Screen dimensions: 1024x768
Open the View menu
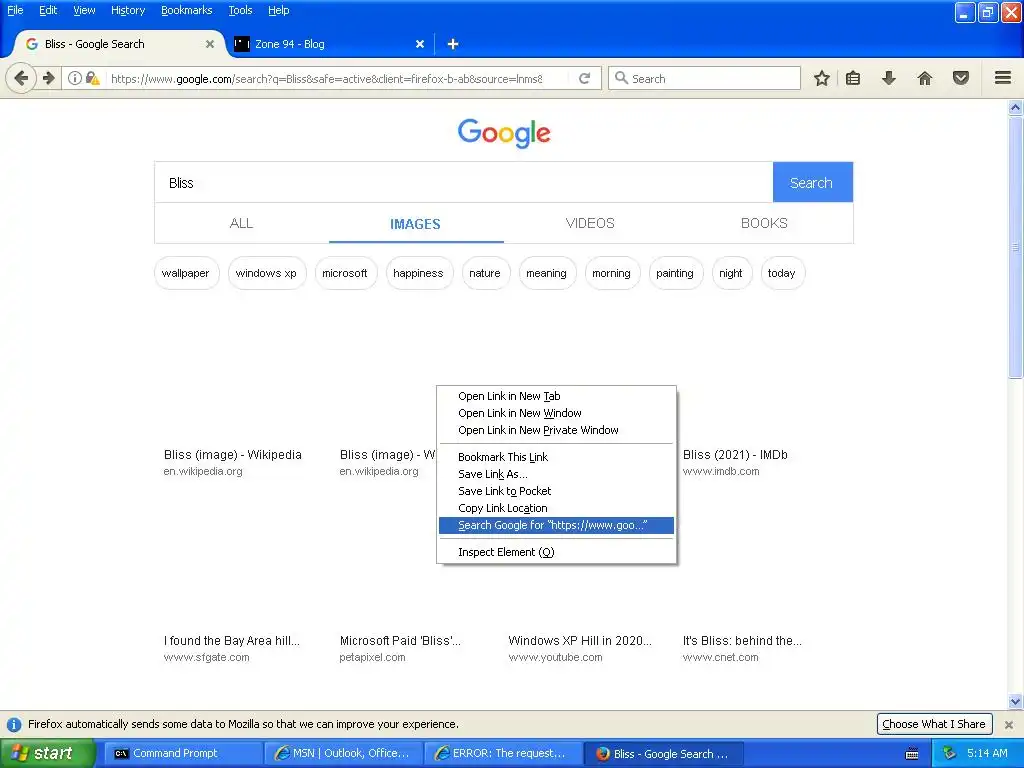tap(84, 10)
